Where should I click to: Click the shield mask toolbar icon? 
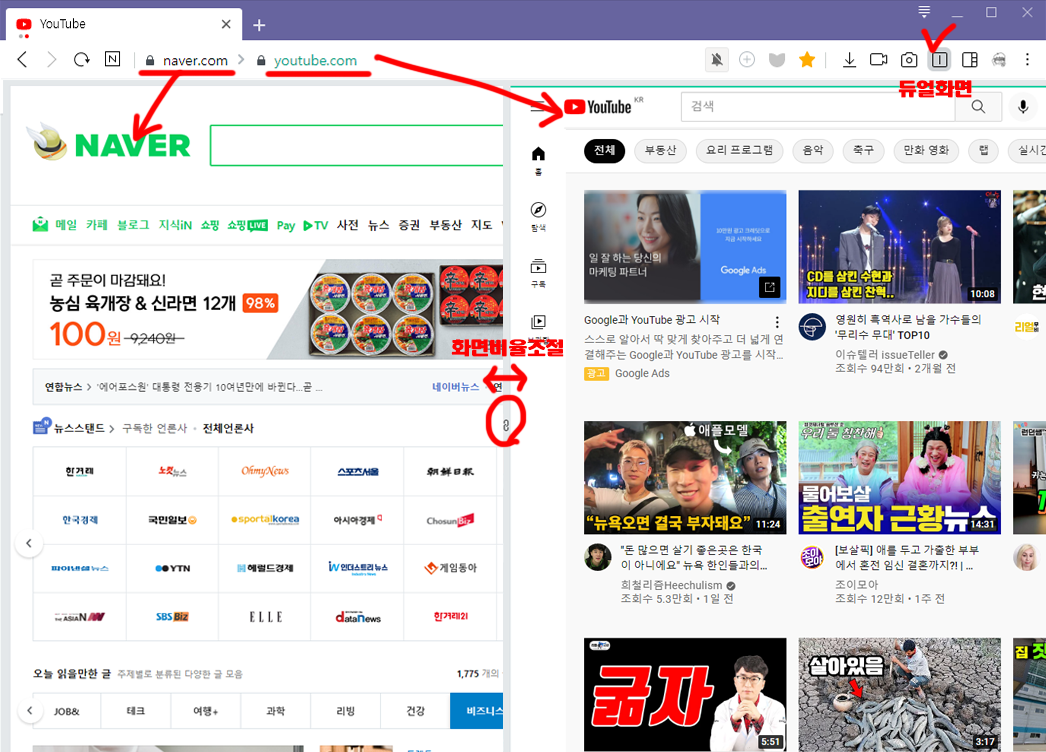[x=776, y=59]
